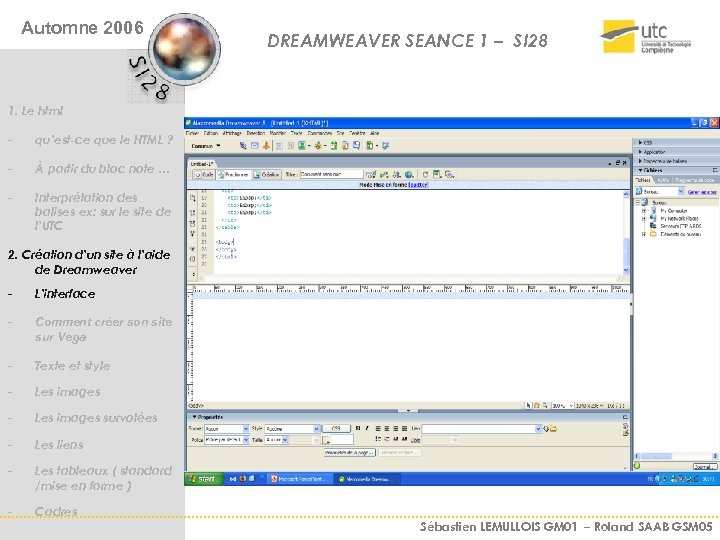Click the Refresh design view icon
Image resolution: width=720 pixels, height=540 pixels.
(x=425, y=174)
